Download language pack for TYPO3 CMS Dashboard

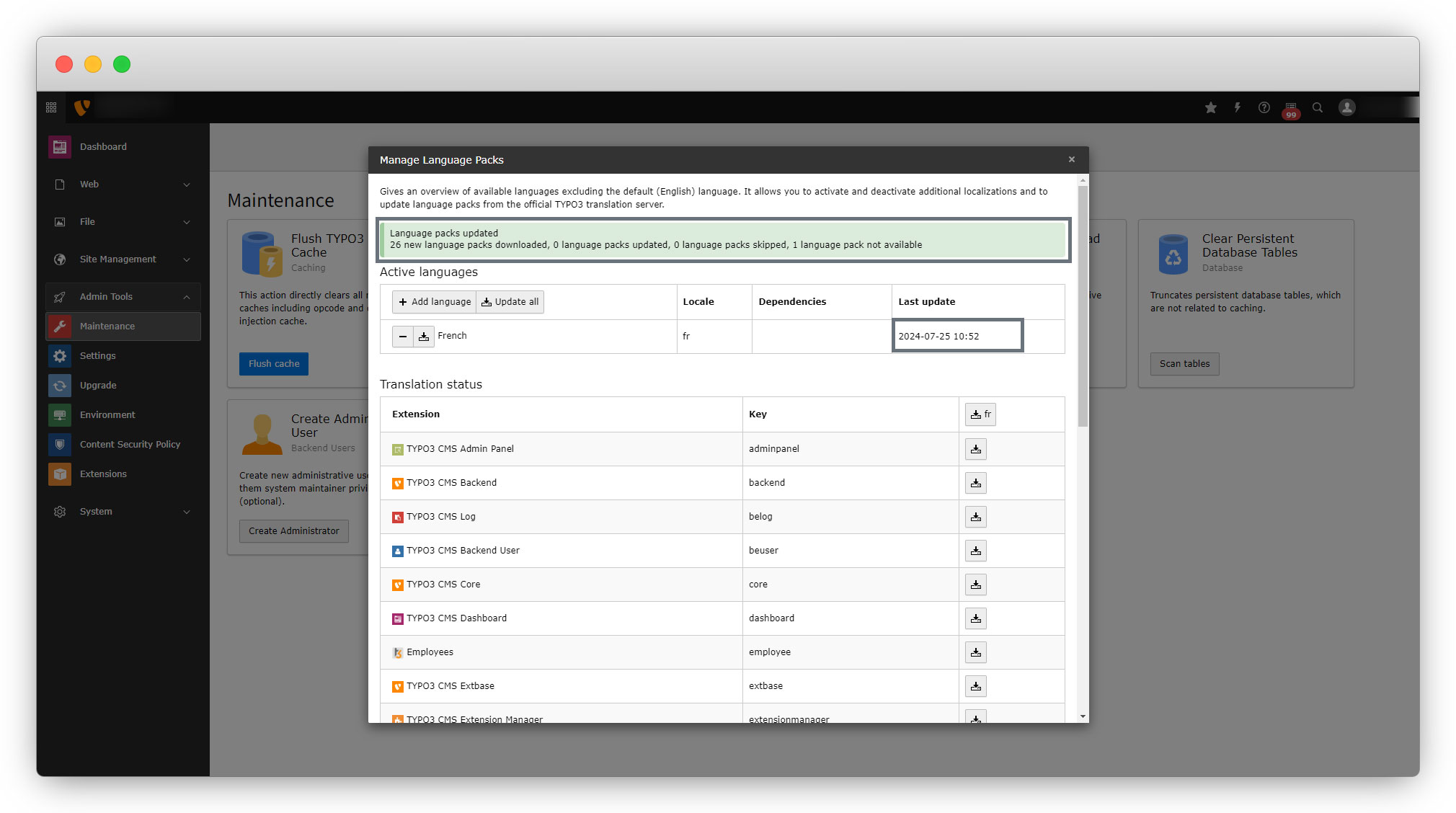tap(975, 618)
